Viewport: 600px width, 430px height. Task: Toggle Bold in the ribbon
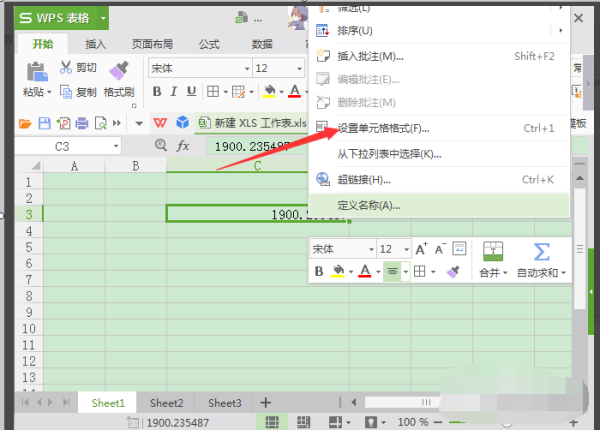point(157,91)
